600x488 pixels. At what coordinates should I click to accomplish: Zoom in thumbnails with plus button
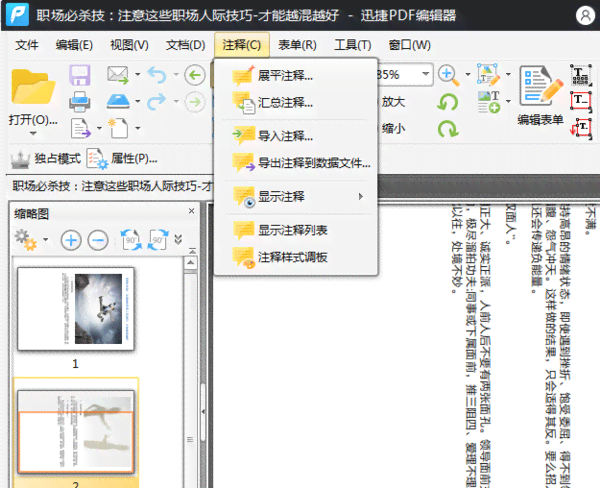point(71,240)
